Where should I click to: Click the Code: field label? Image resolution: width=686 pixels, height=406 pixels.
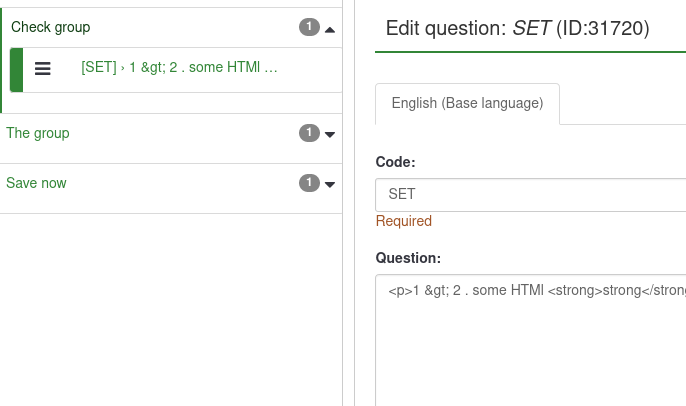tap(395, 162)
